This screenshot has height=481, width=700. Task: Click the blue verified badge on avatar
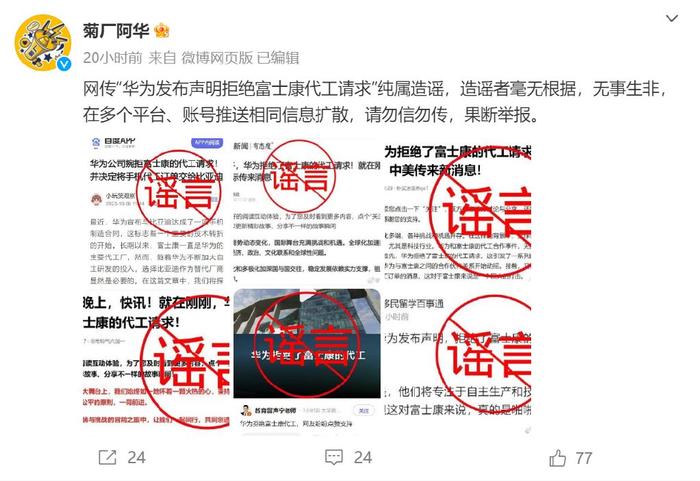point(65,64)
